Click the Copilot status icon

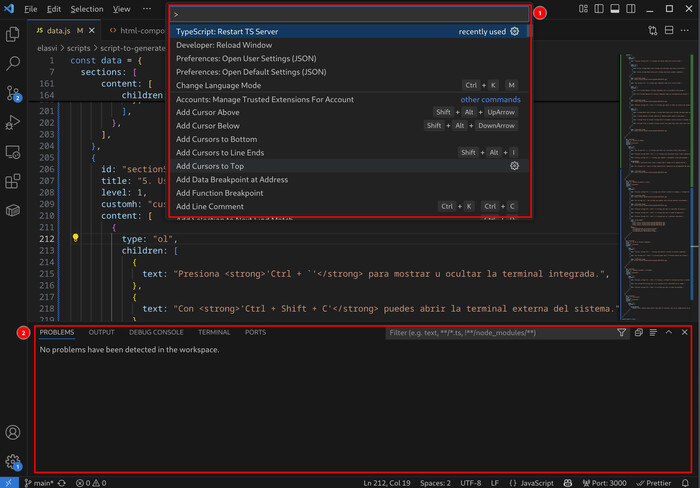[568, 483]
